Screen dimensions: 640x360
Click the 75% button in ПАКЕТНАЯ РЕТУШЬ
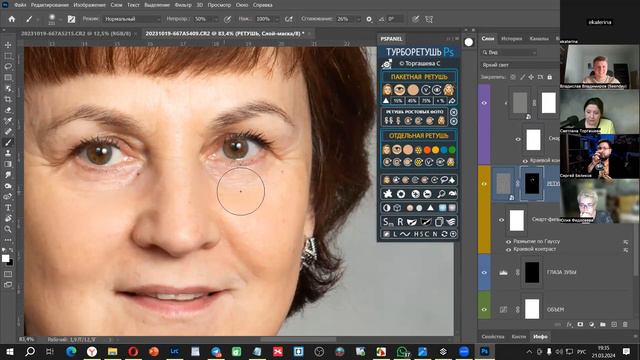[x=426, y=100]
